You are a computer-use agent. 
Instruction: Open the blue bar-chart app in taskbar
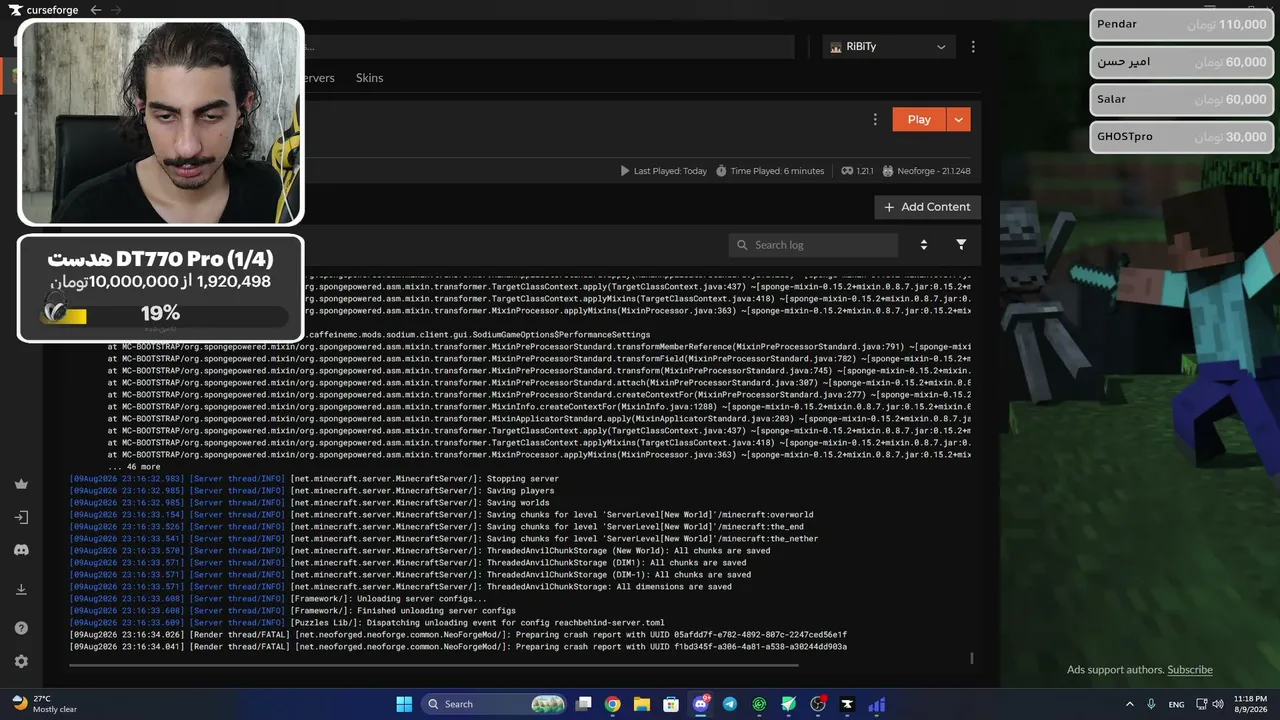click(877, 704)
